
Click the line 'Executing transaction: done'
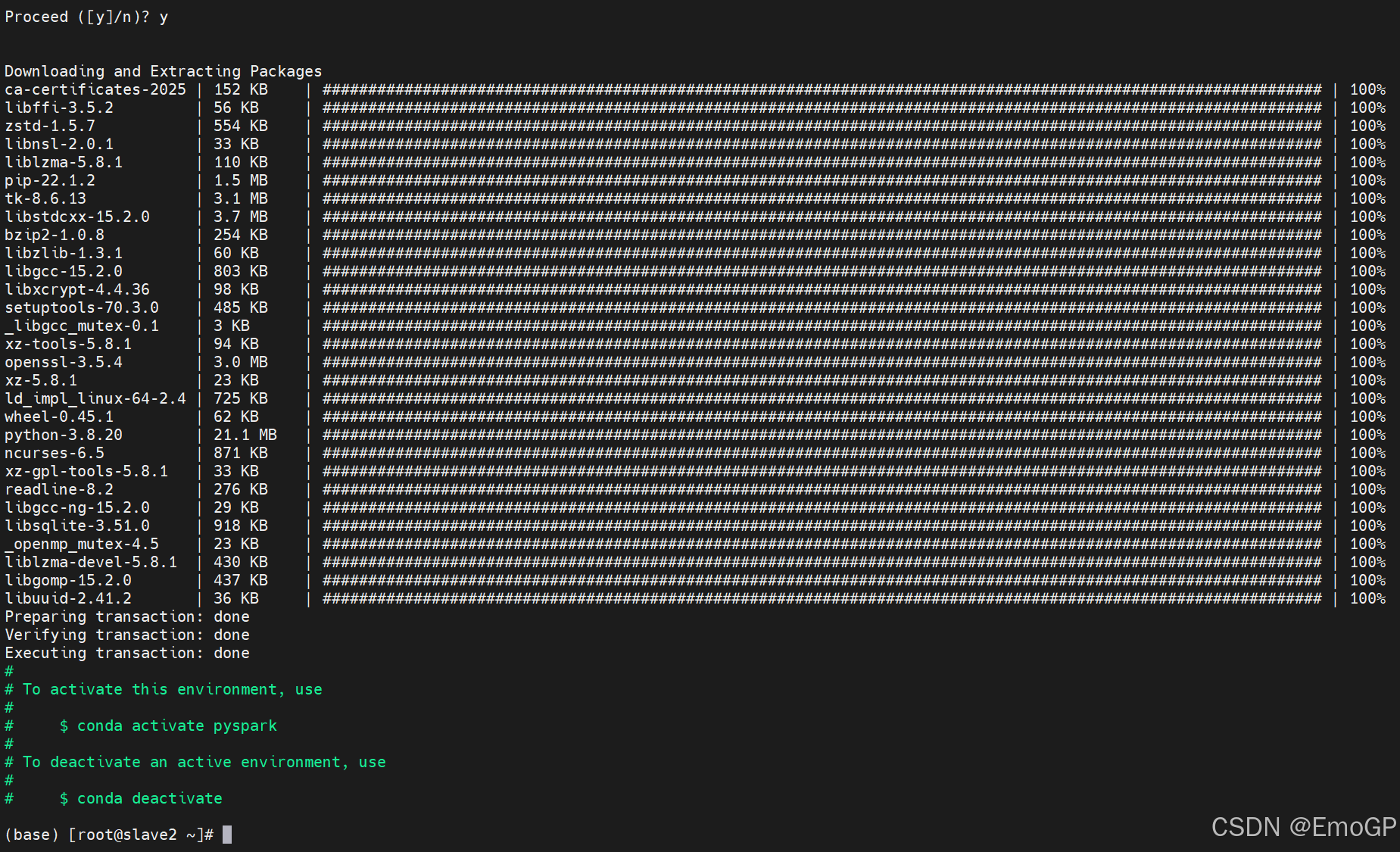(x=127, y=653)
